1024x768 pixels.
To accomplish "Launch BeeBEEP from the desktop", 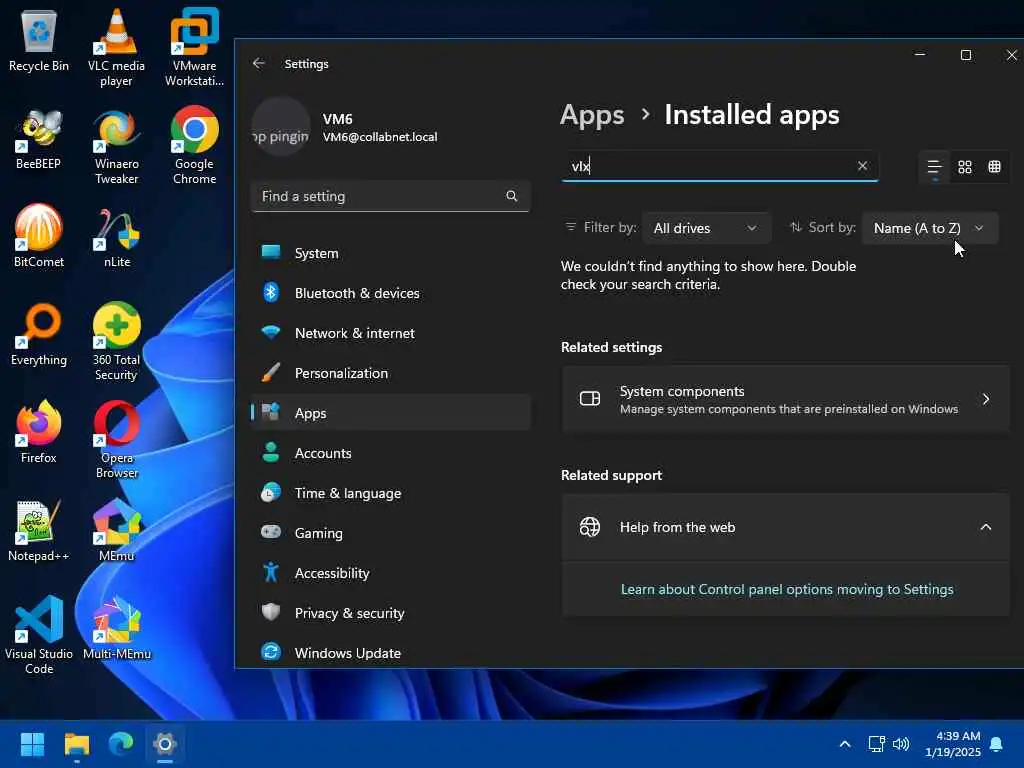I will [x=39, y=140].
